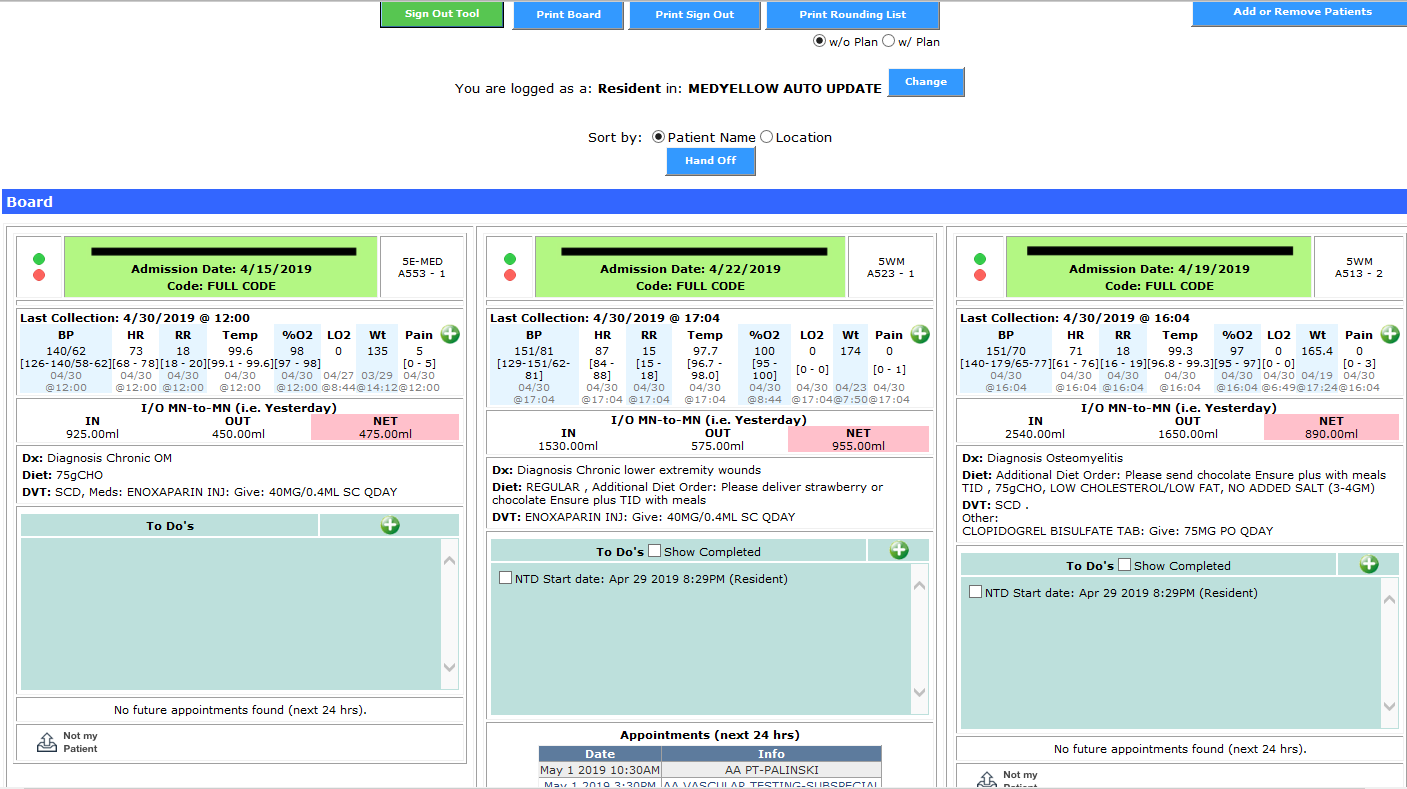Click Print Rounding List button

click(x=852, y=15)
